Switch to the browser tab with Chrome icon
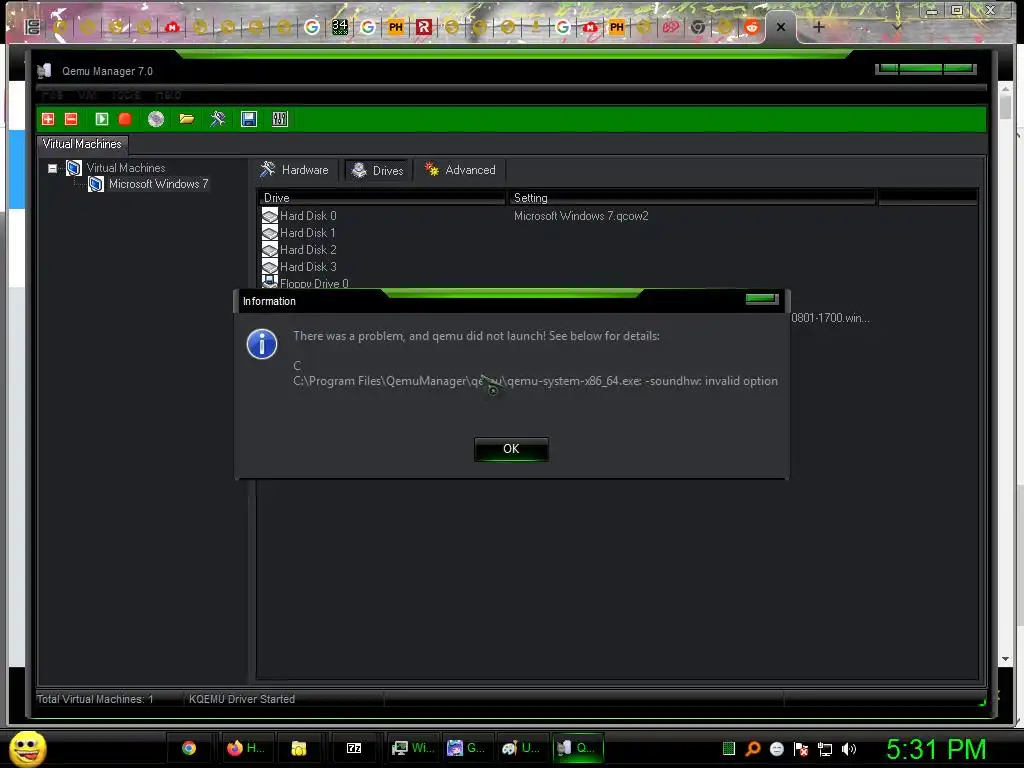Image resolution: width=1024 pixels, height=768 pixels. (x=697, y=27)
